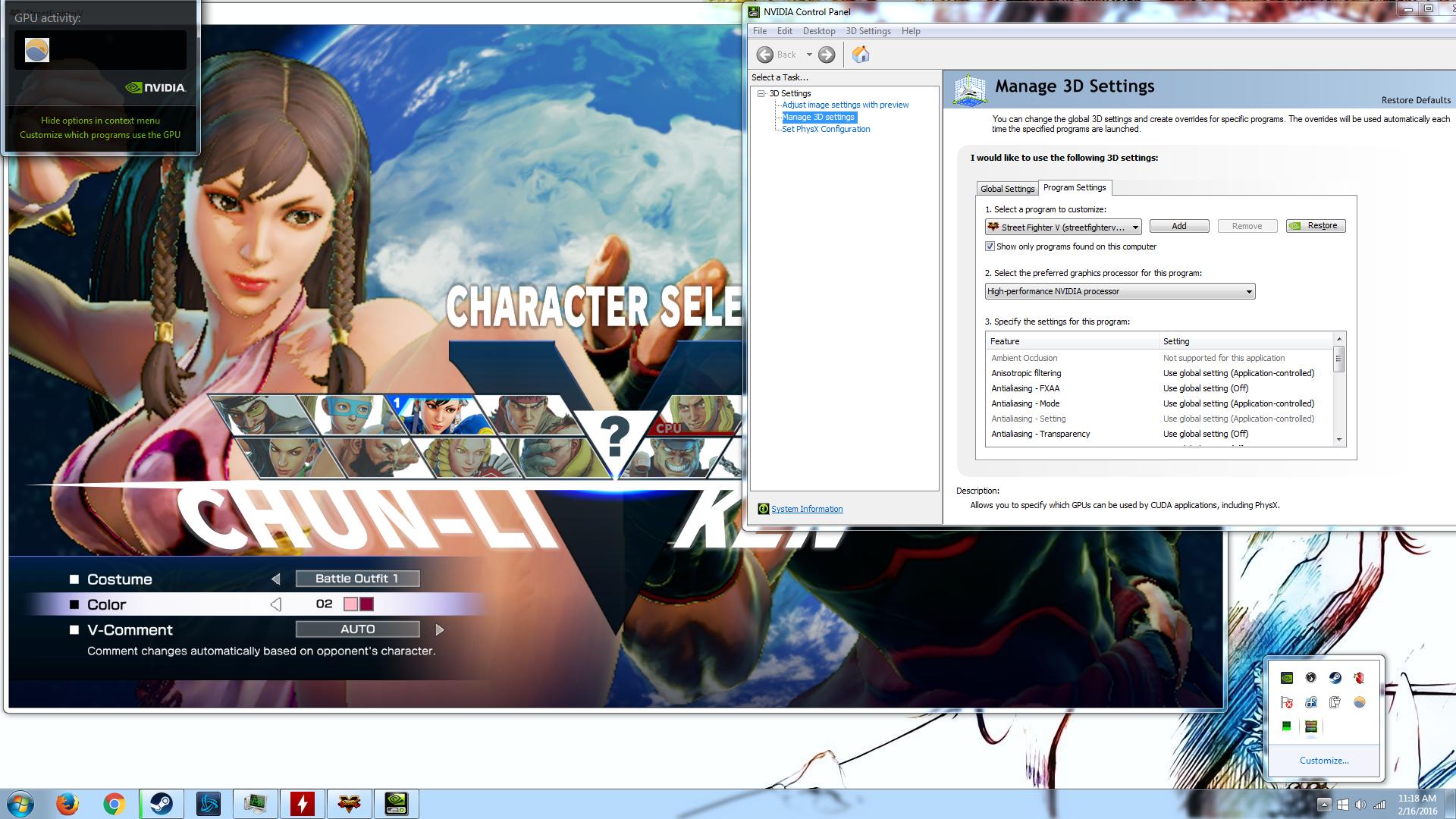Open the System Information link
The width and height of the screenshot is (1456, 819).
pos(807,509)
